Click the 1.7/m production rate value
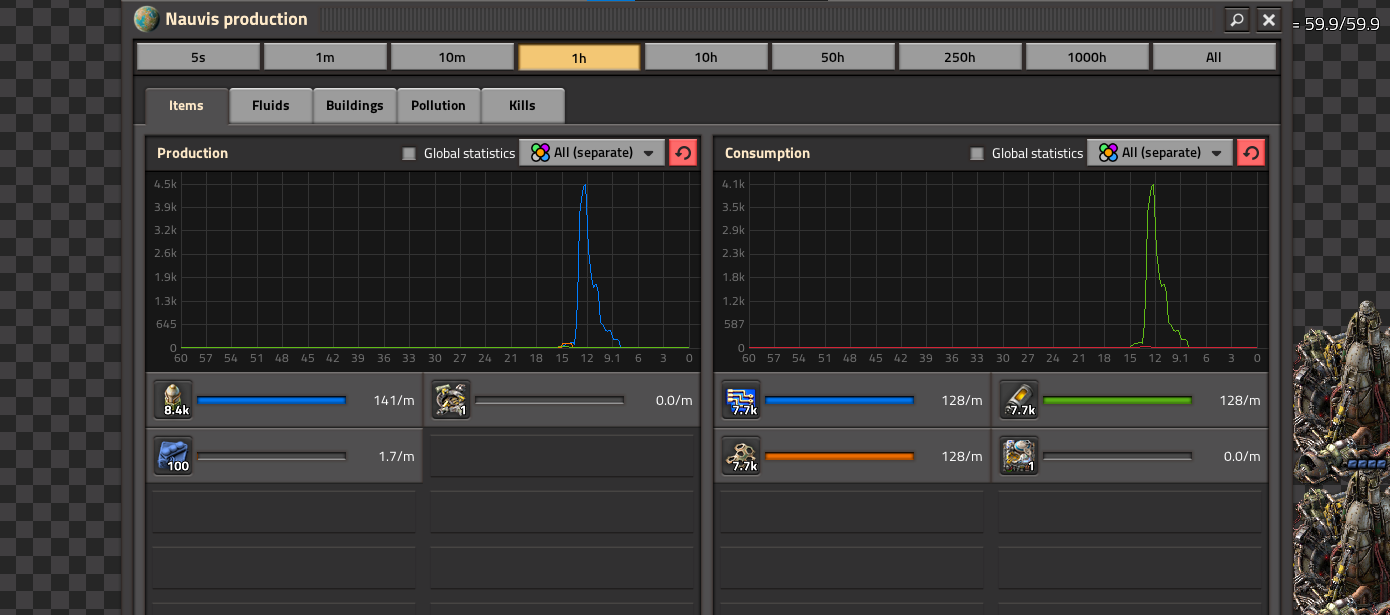Image resolution: width=1390 pixels, height=615 pixels. (x=396, y=456)
